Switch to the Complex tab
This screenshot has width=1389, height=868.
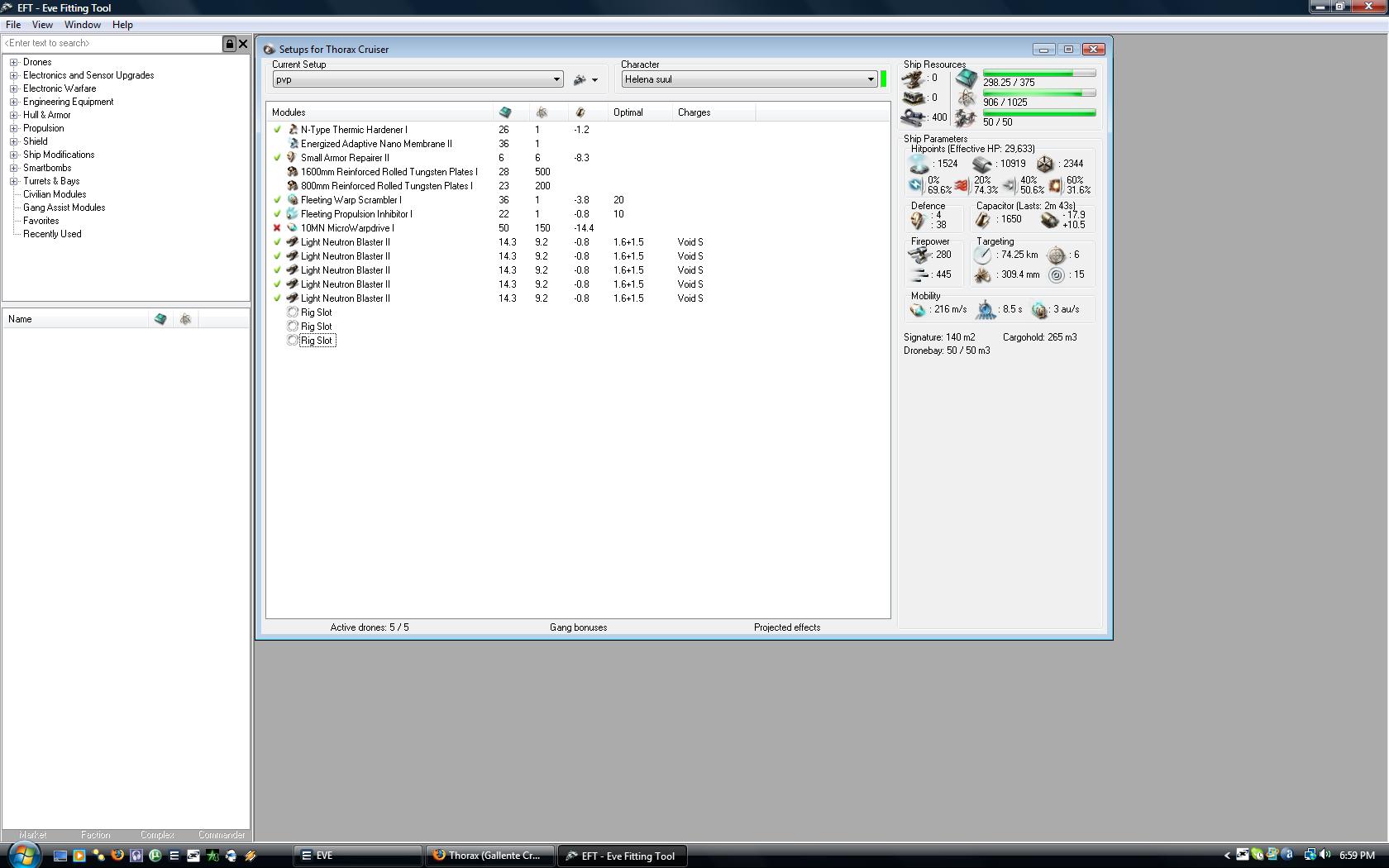click(x=157, y=835)
